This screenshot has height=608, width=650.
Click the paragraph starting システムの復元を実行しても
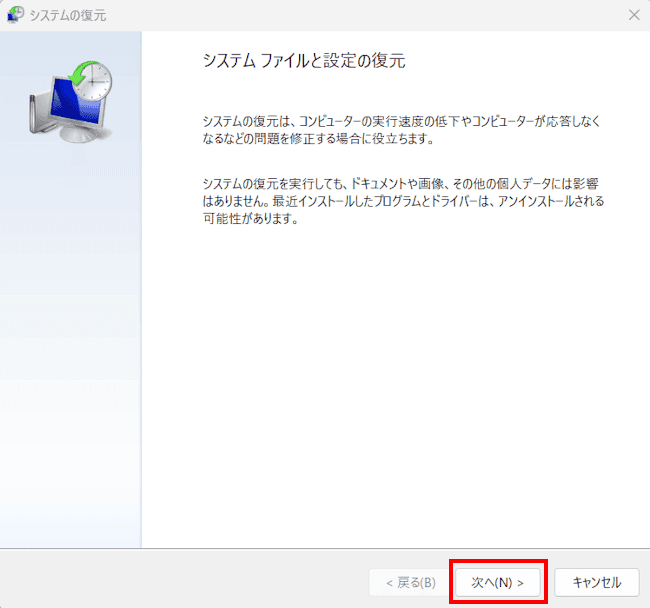(403, 201)
